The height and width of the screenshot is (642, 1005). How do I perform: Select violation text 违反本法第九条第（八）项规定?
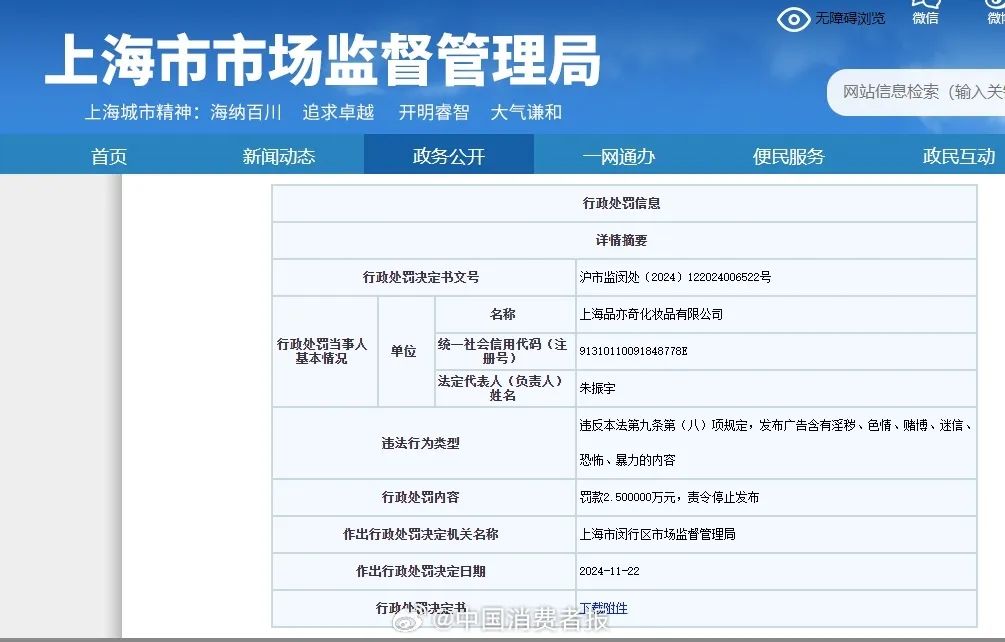pos(663,425)
